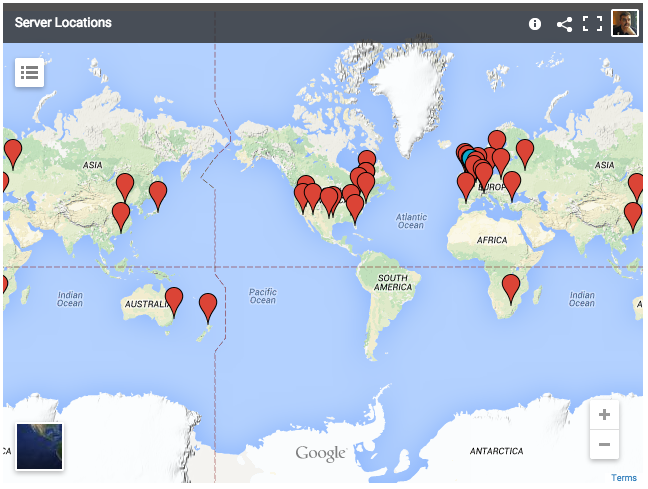The height and width of the screenshot is (489, 648).
Task: Click the Google logo on map
Action: [321, 454]
